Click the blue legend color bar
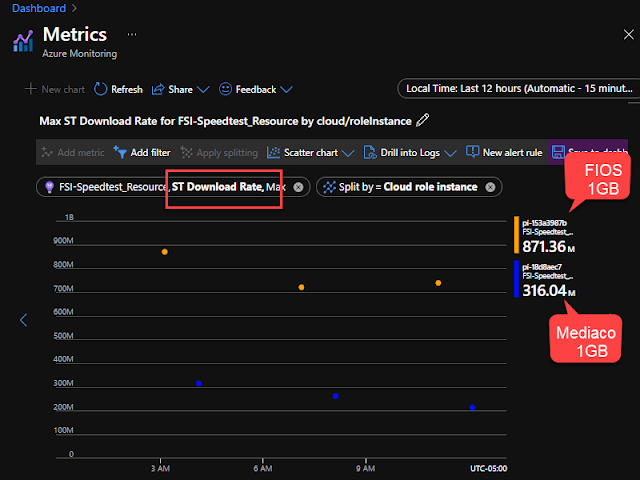The height and width of the screenshot is (480, 640). point(516,279)
